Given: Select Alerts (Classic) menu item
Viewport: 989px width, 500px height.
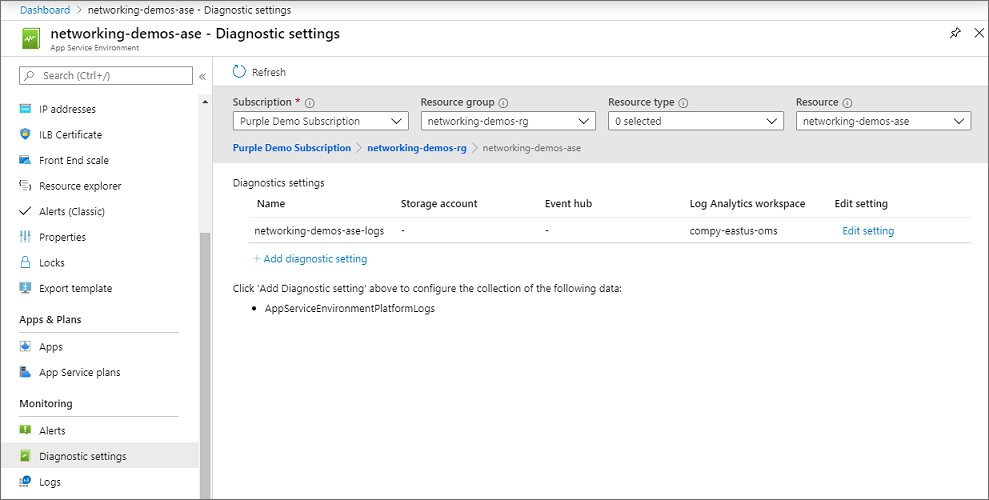Looking at the screenshot, I should (72, 212).
